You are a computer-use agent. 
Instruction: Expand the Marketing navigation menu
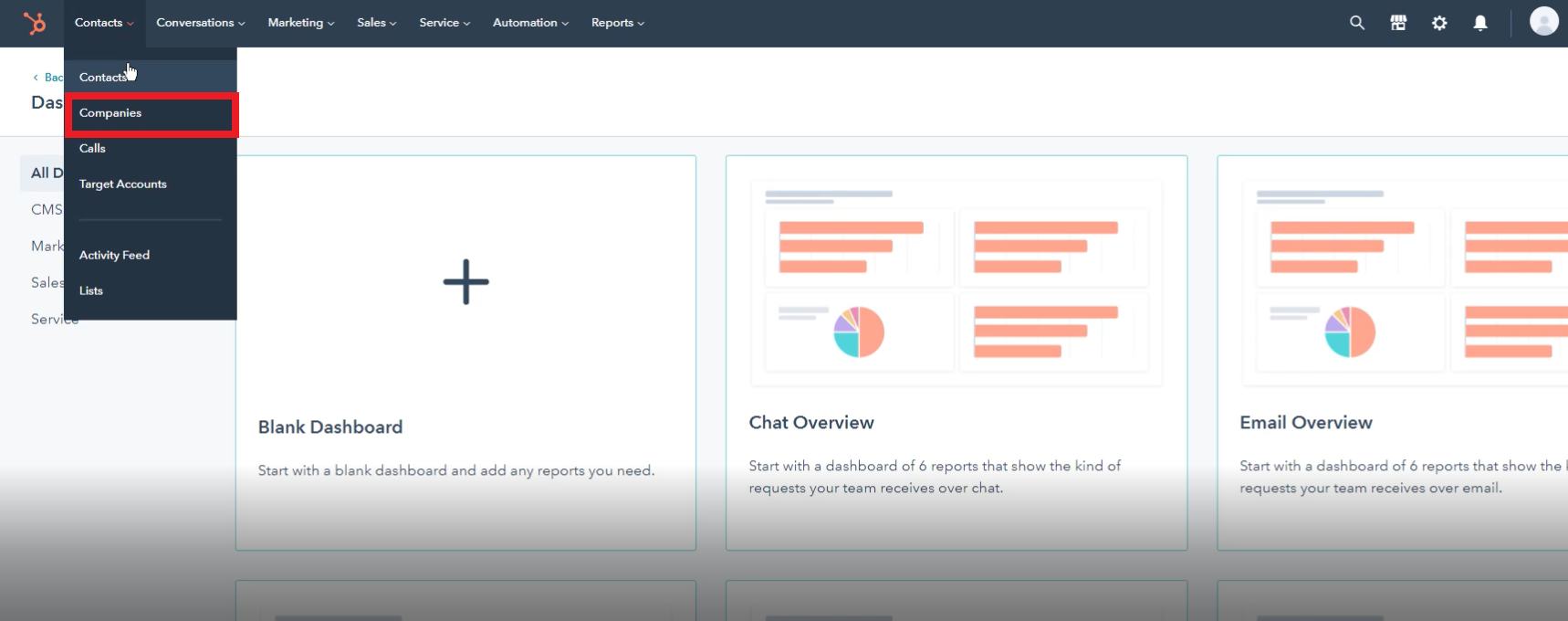301,23
